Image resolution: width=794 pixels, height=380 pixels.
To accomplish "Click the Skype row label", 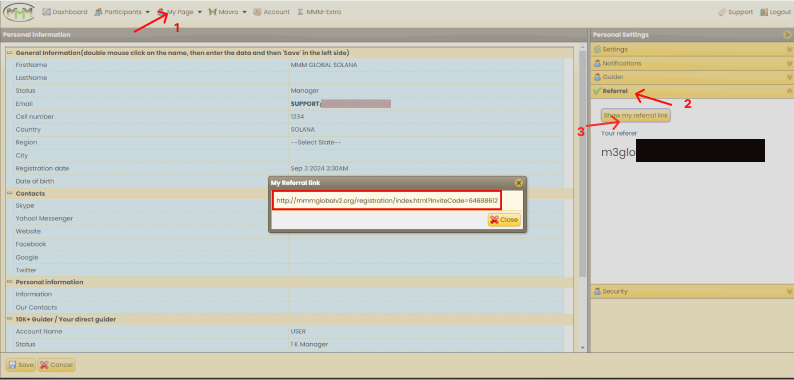I will pyautogui.click(x=25, y=205).
